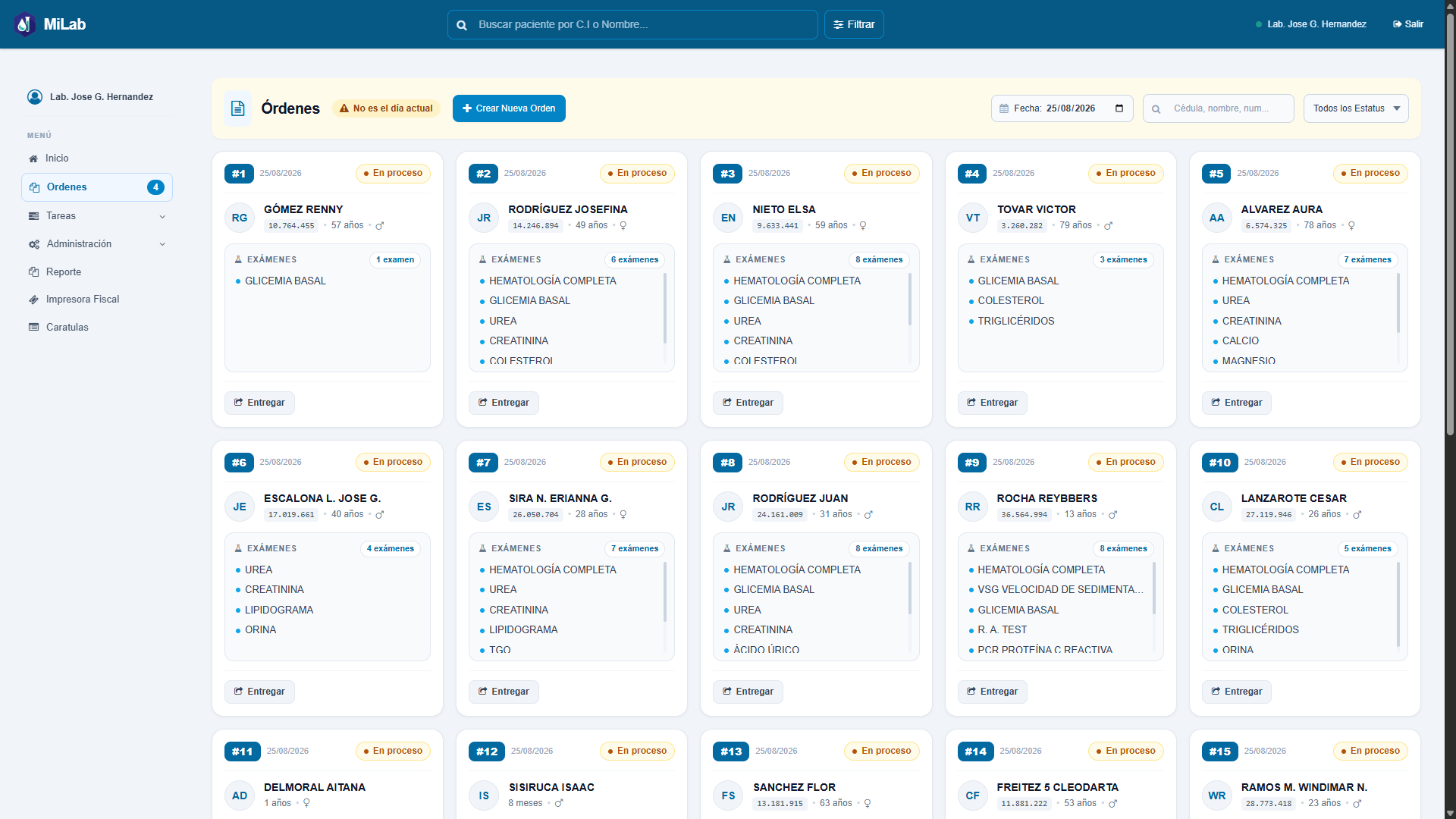Click the search magnifier icon in top bar
The width and height of the screenshot is (1456, 819).
462,25
